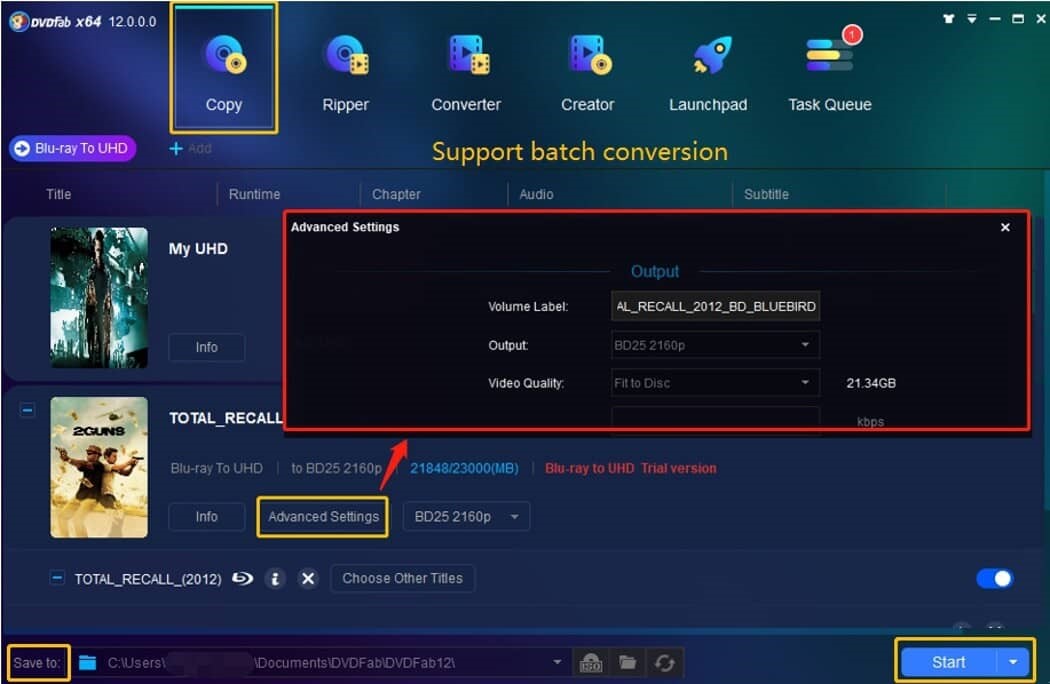
Task: Open the Output dropdown in Advanced Settings
Action: (715, 344)
